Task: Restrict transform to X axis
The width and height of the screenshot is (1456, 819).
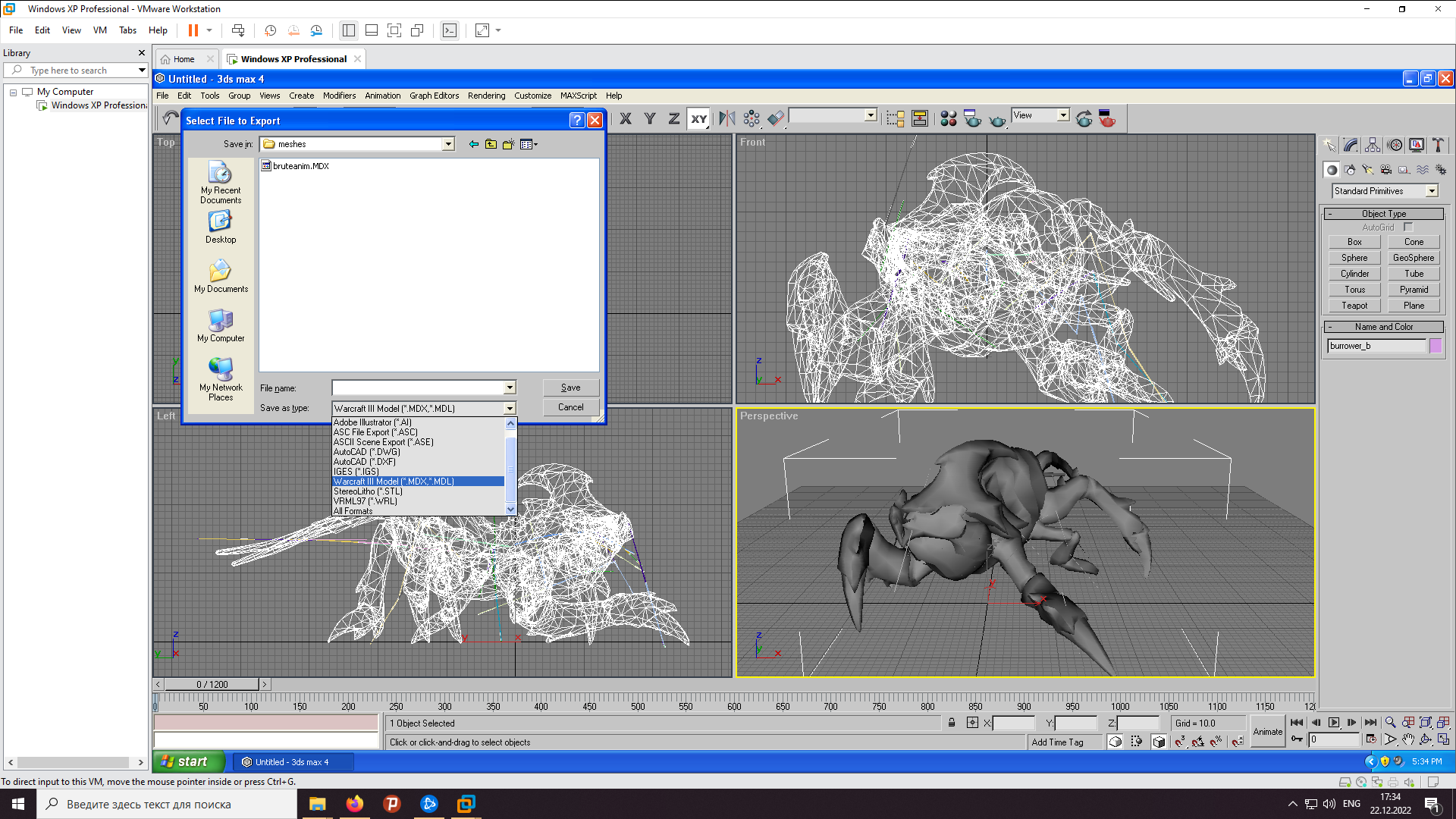Action: (x=626, y=118)
